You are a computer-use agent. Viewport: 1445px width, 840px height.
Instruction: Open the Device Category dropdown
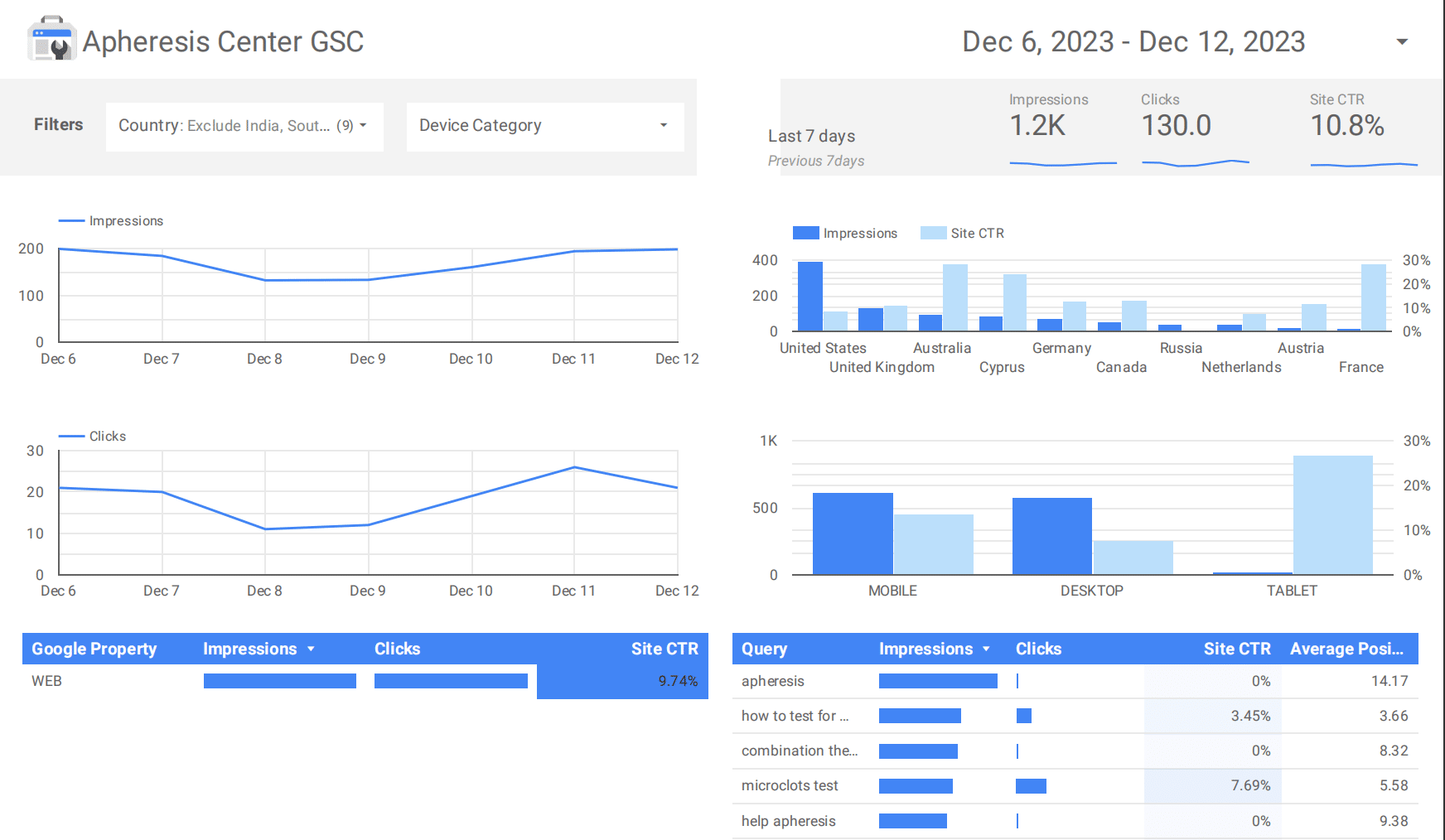(545, 126)
